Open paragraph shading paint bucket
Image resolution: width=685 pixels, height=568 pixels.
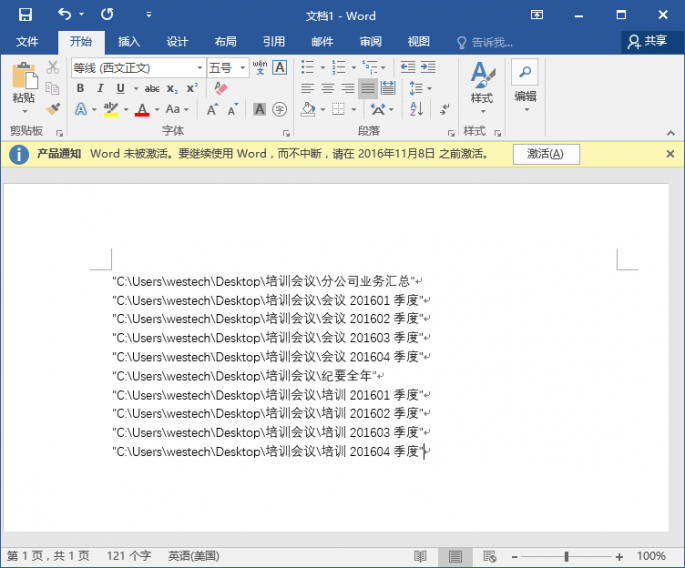pos(308,109)
